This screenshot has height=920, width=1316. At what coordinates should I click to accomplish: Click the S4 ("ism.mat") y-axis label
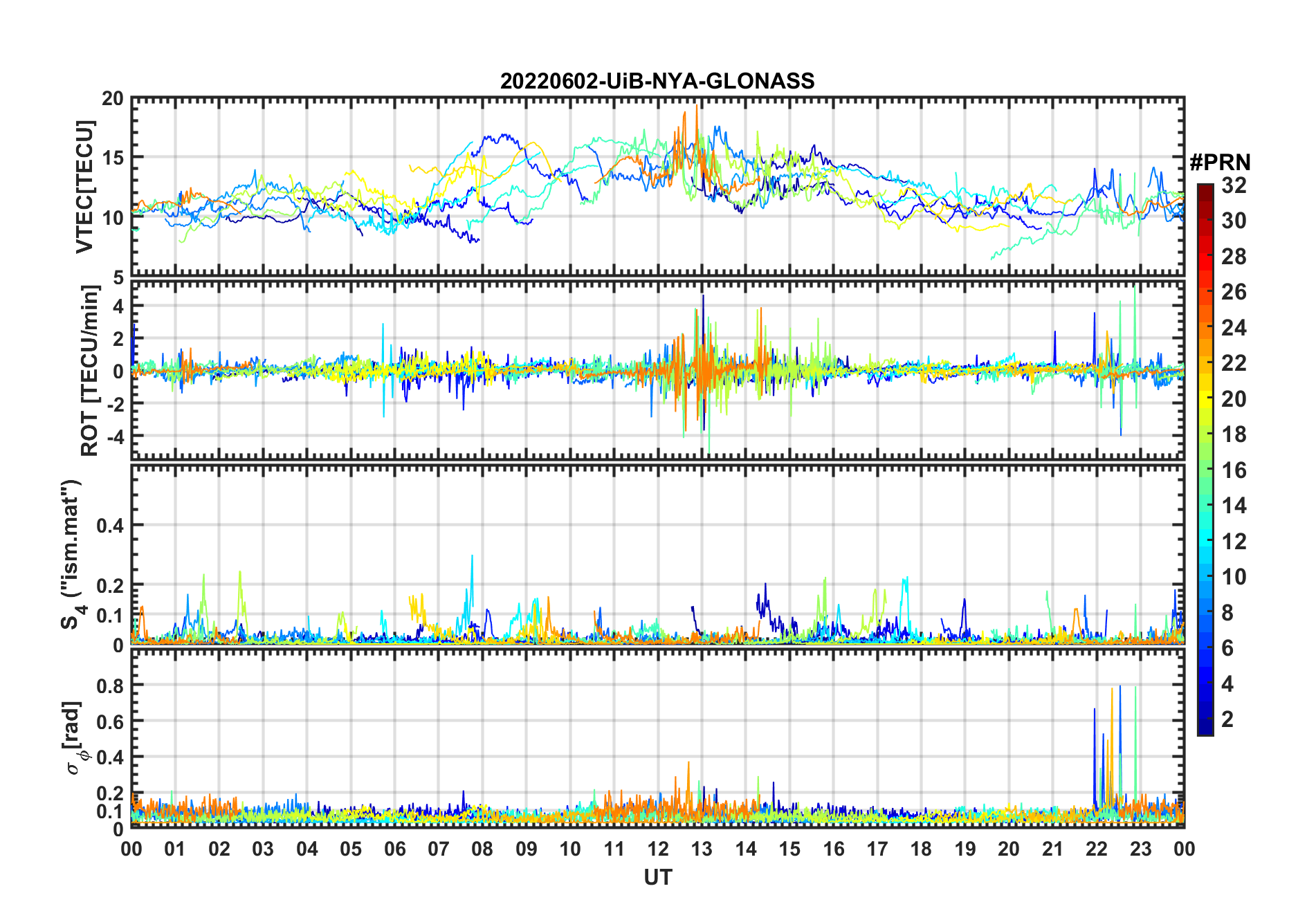71,554
